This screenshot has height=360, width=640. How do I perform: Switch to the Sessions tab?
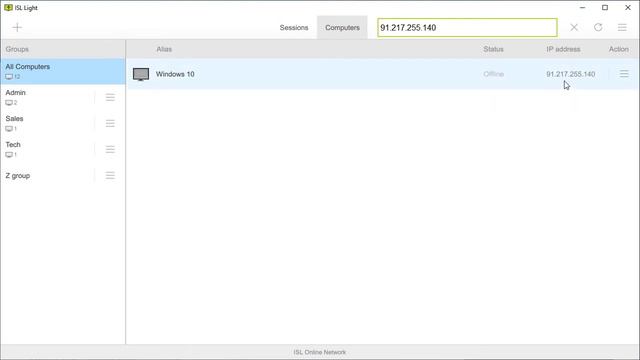pos(294,28)
